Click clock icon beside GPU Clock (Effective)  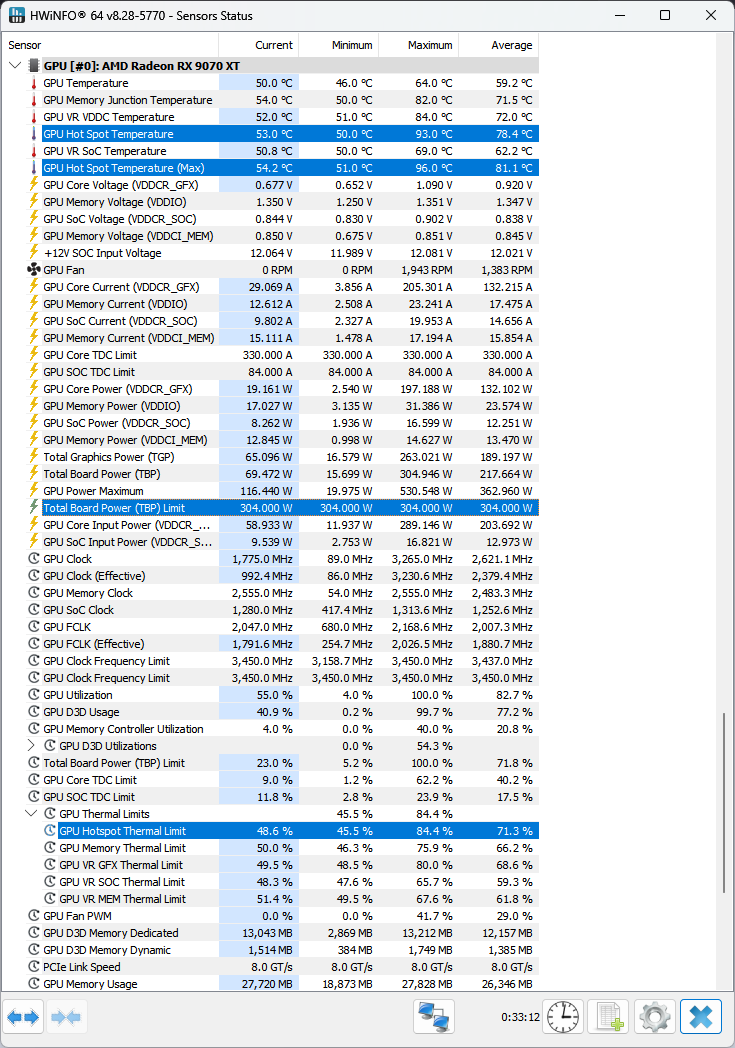coord(33,575)
